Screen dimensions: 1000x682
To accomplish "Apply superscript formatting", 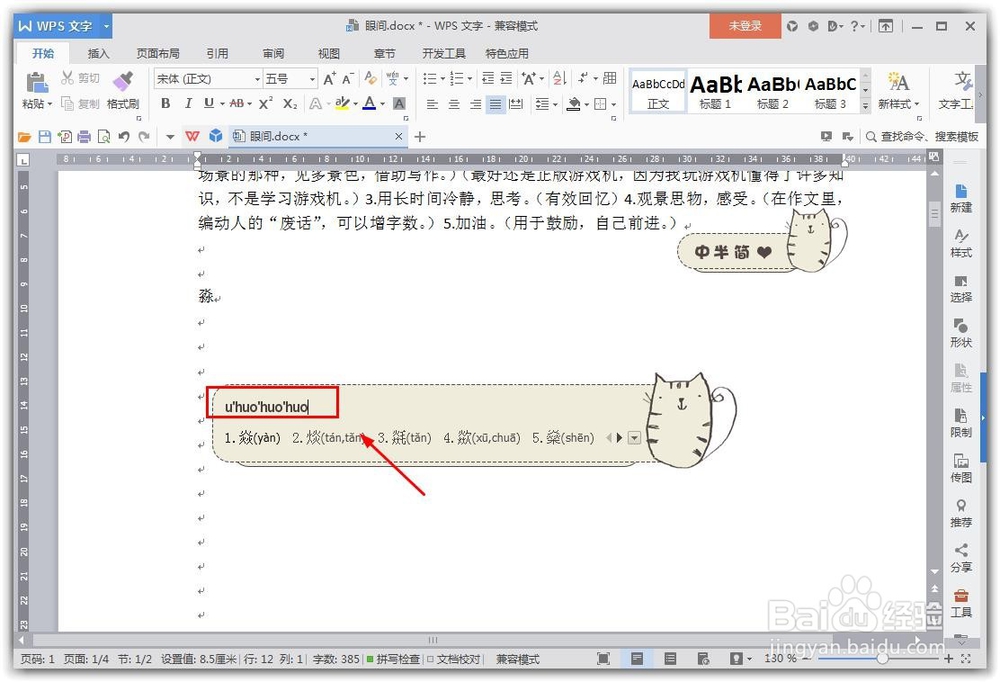I will tap(266, 103).
